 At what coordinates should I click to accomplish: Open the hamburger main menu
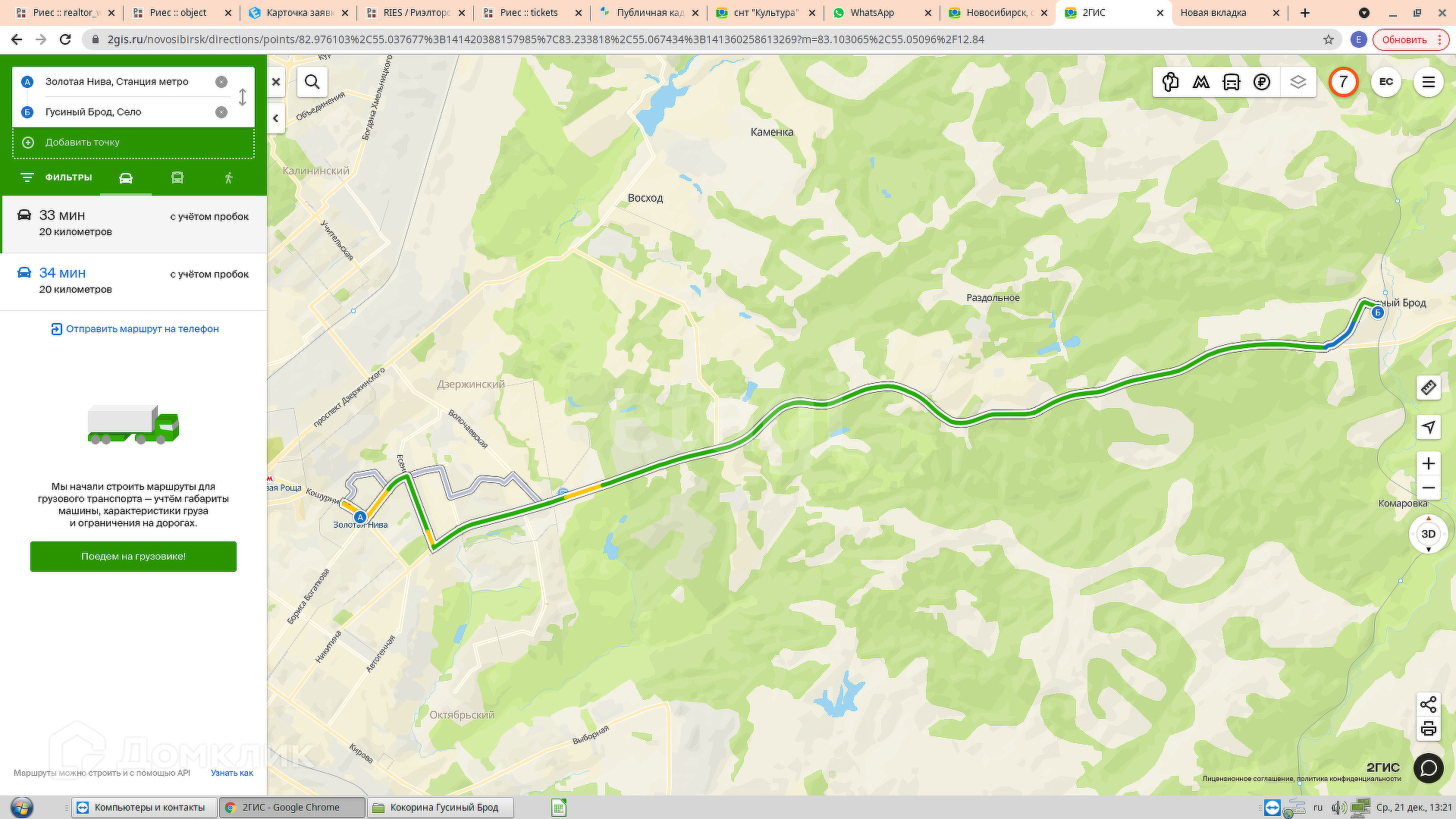click(1429, 82)
